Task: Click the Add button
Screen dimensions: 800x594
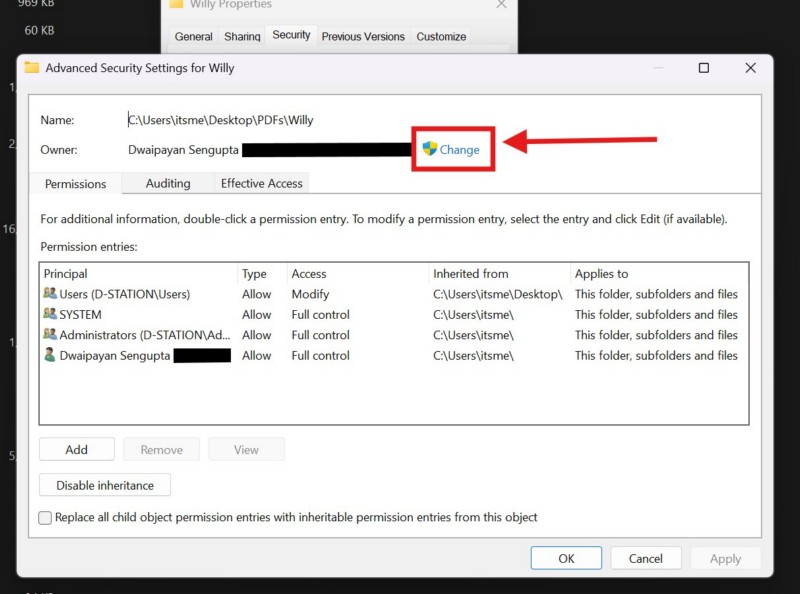Action: tap(77, 450)
